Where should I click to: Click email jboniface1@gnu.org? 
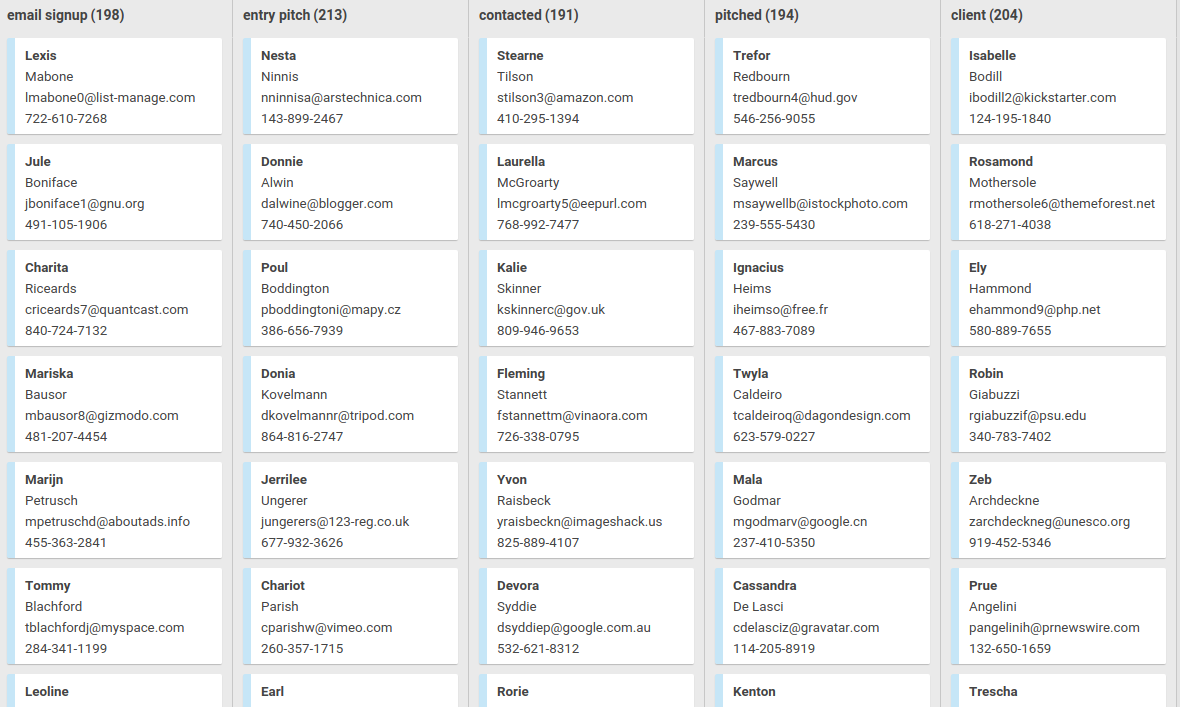click(x=85, y=204)
